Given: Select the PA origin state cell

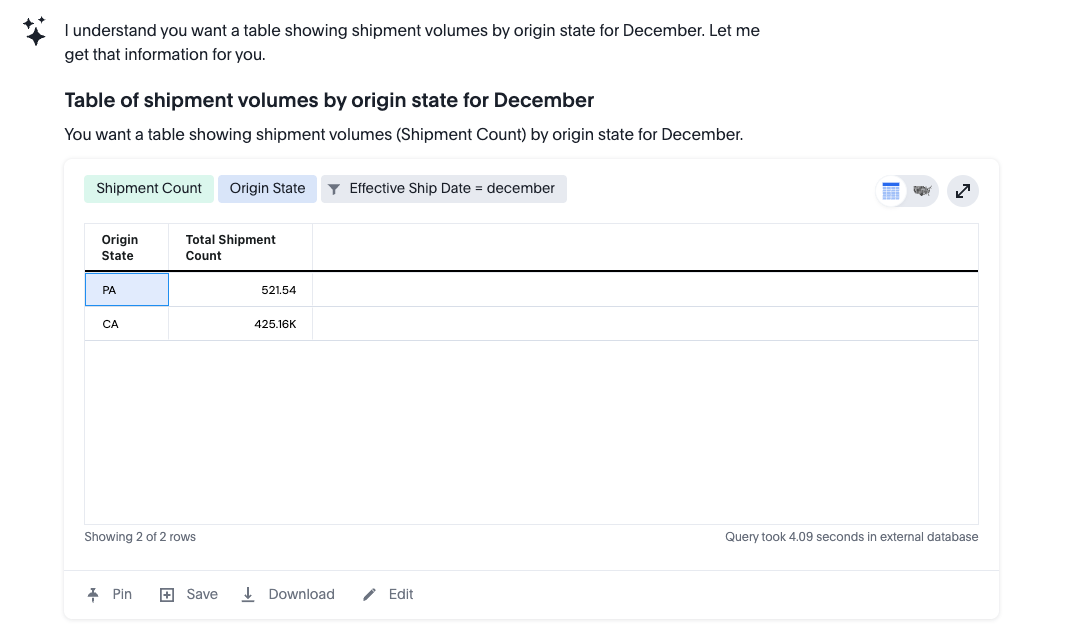Looking at the screenshot, I should (x=126, y=290).
